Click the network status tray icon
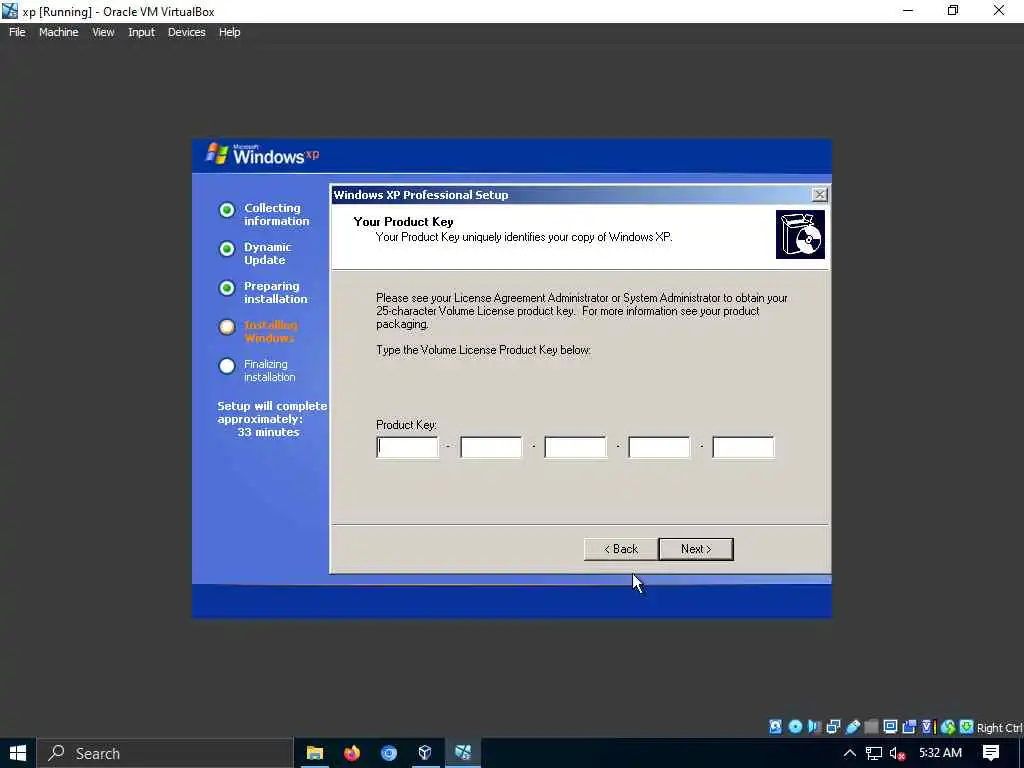Screen dimensions: 1024x768 874,753
